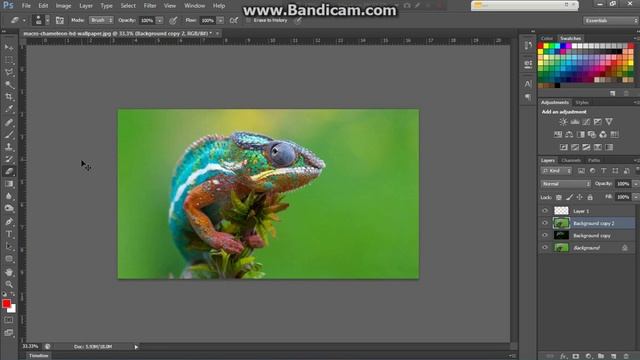Select the Eraser tool
This screenshot has height=360, width=640.
(9, 171)
